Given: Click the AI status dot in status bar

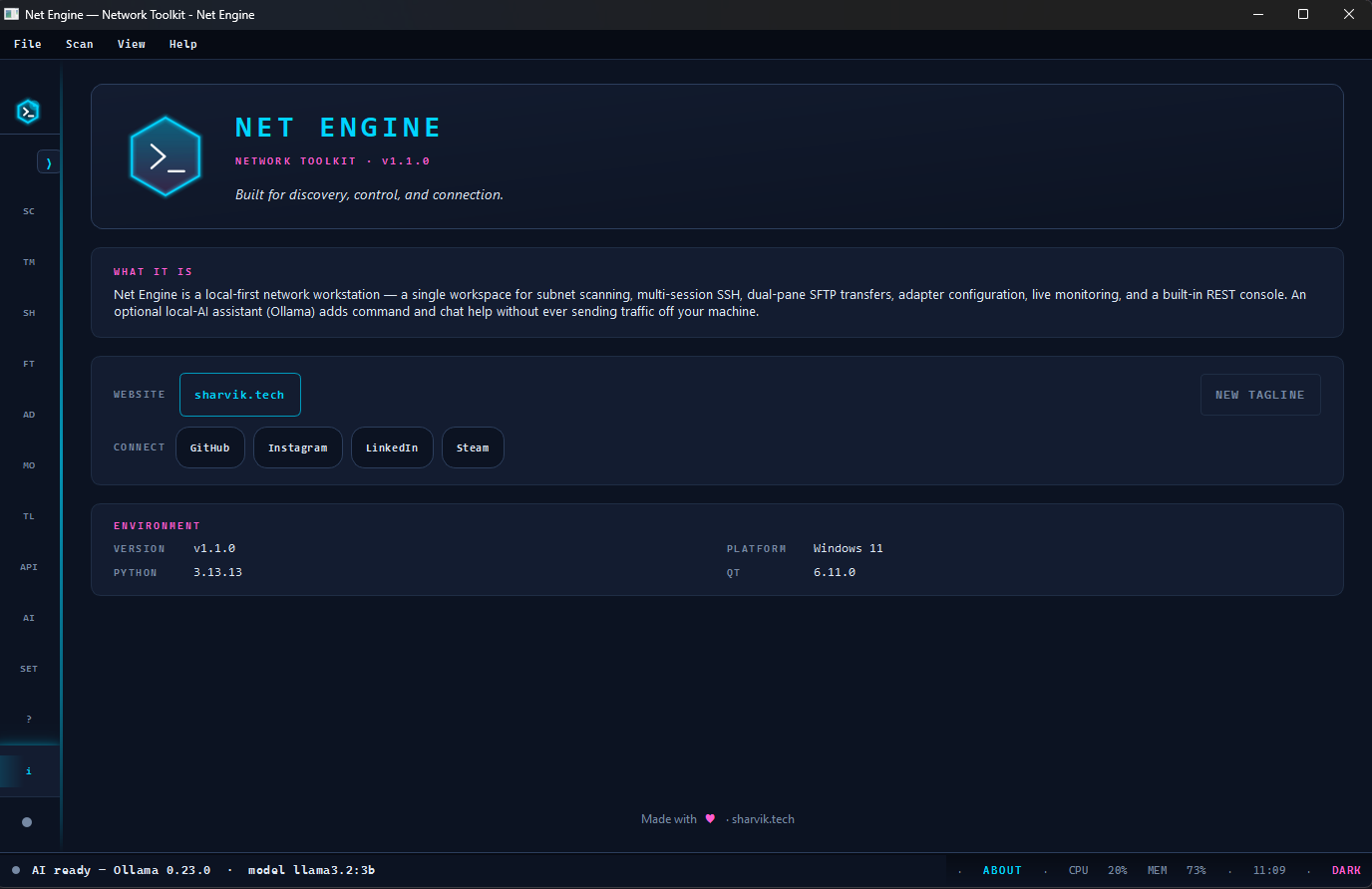Looking at the screenshot, I should (16, 870).
